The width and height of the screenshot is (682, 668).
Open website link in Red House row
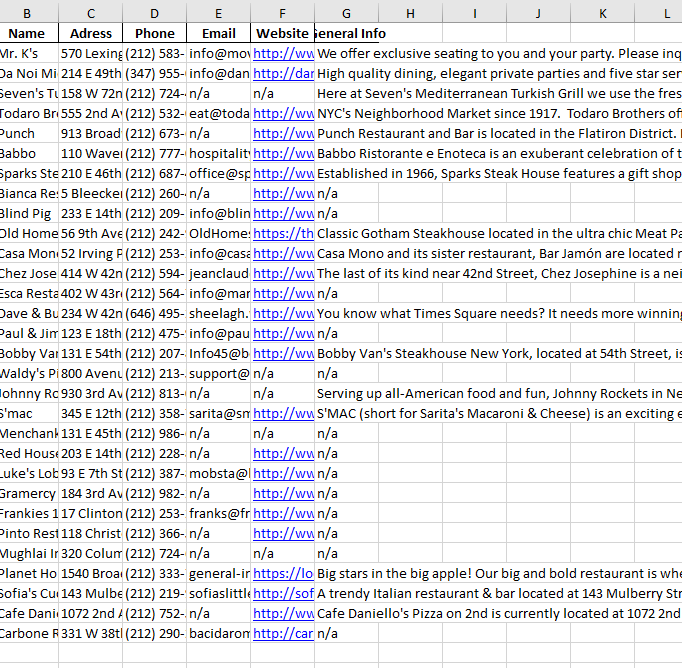click(x=283, y=454)
